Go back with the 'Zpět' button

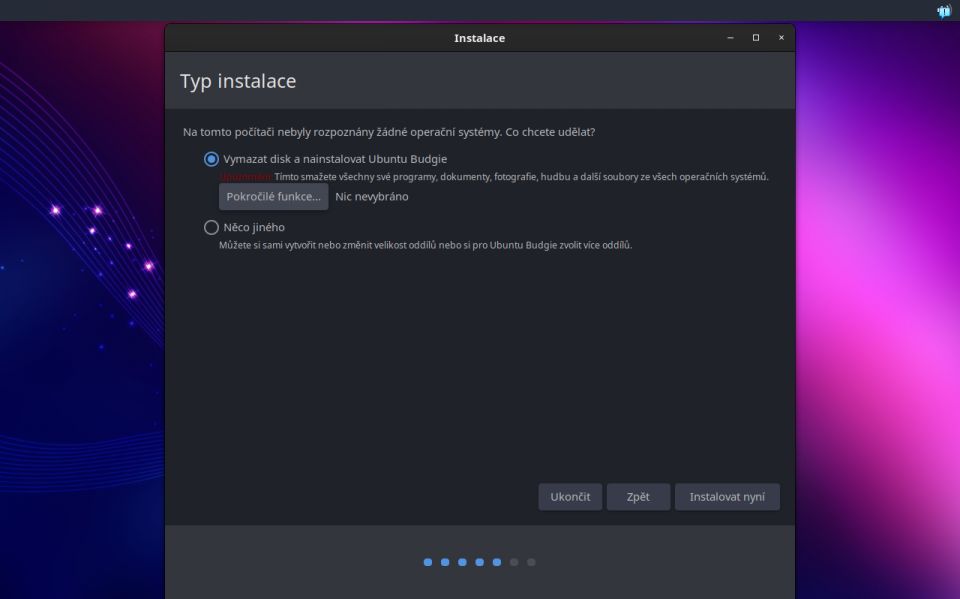638,497
